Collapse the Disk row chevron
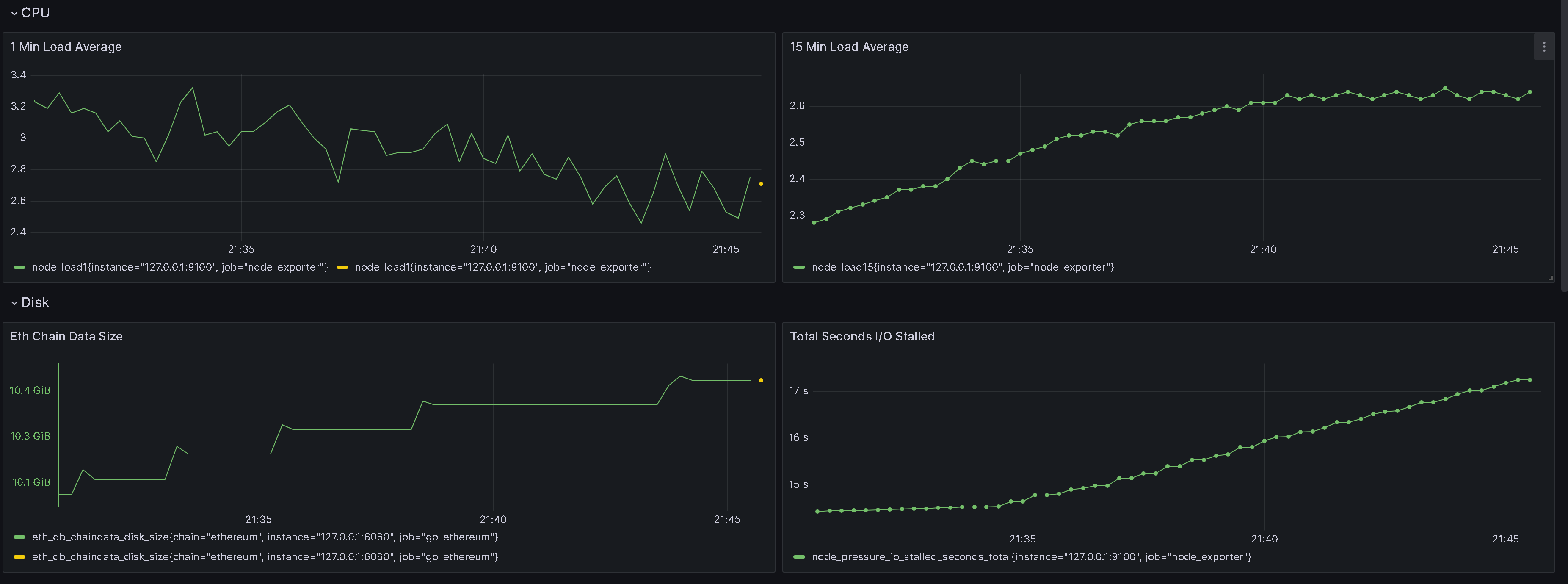The width and height of the screenshot is (1568, 584). point(14,303)
